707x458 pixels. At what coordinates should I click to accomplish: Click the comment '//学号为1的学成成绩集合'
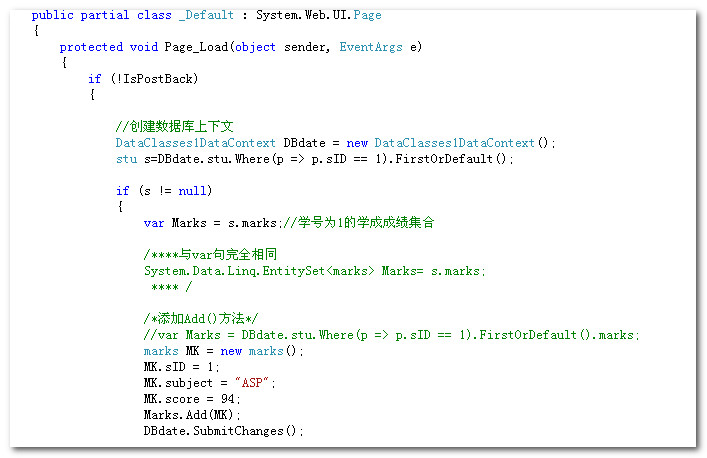tap(359, 223)
